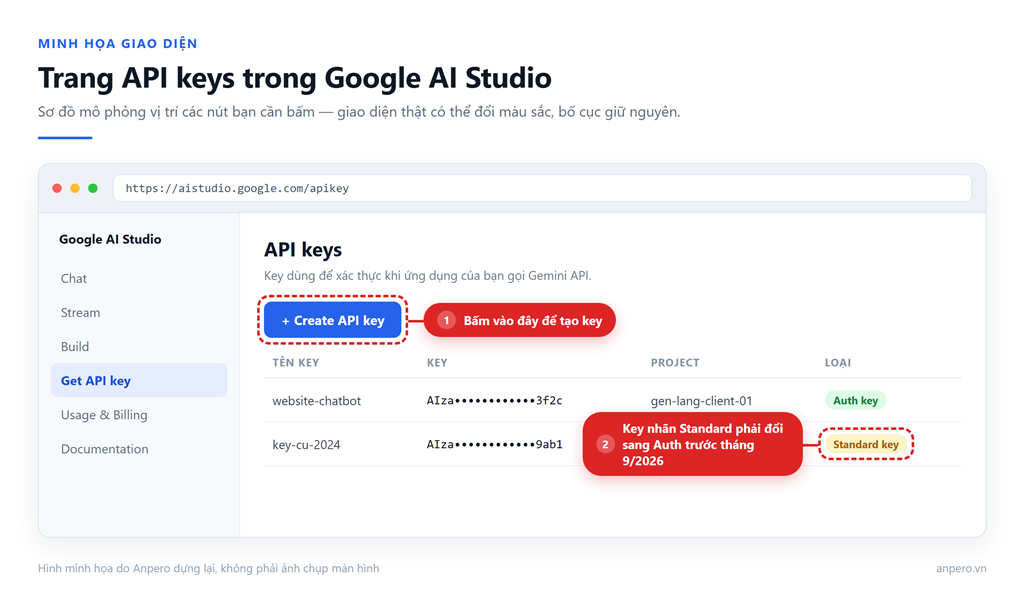Click the green maximize window dot
This screenshot has width=1024, height=595.
point(93,188)
